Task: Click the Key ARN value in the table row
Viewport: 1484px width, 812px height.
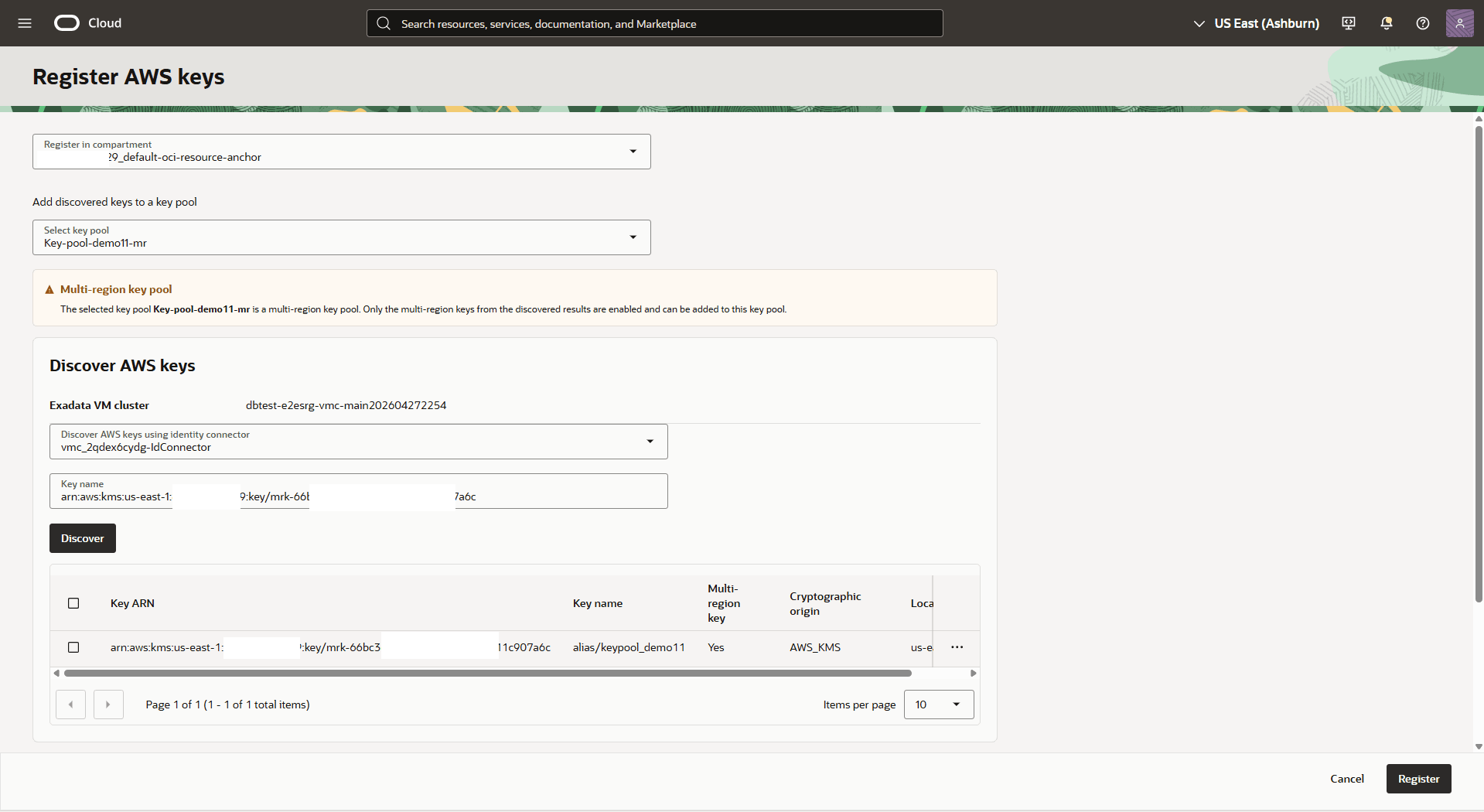Action: (x=330, y=647)
